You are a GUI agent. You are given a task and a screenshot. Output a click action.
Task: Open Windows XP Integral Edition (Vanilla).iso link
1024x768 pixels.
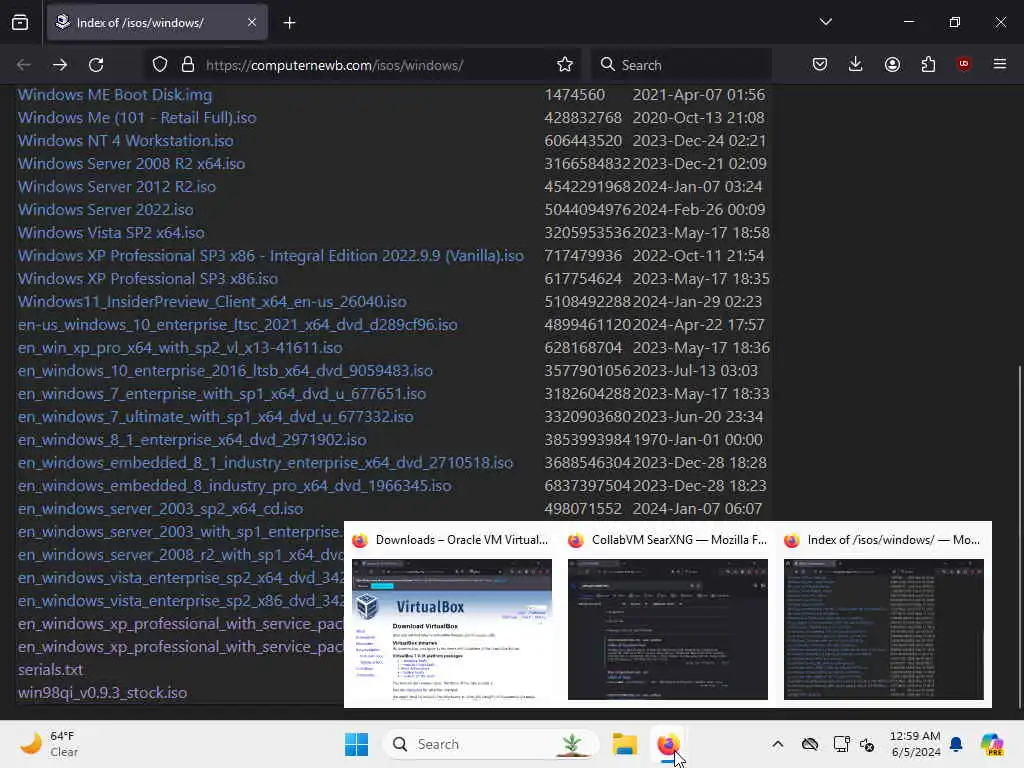(x=270, y=255)
